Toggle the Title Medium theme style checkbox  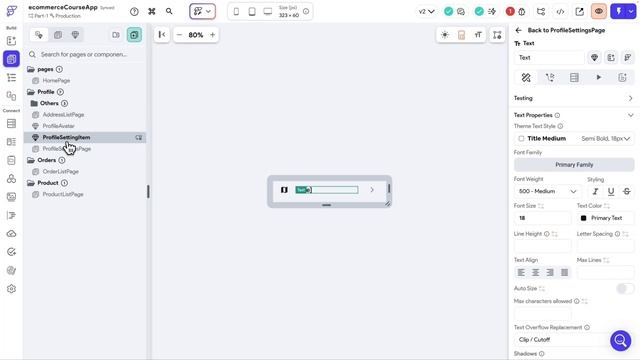[521, 139]
